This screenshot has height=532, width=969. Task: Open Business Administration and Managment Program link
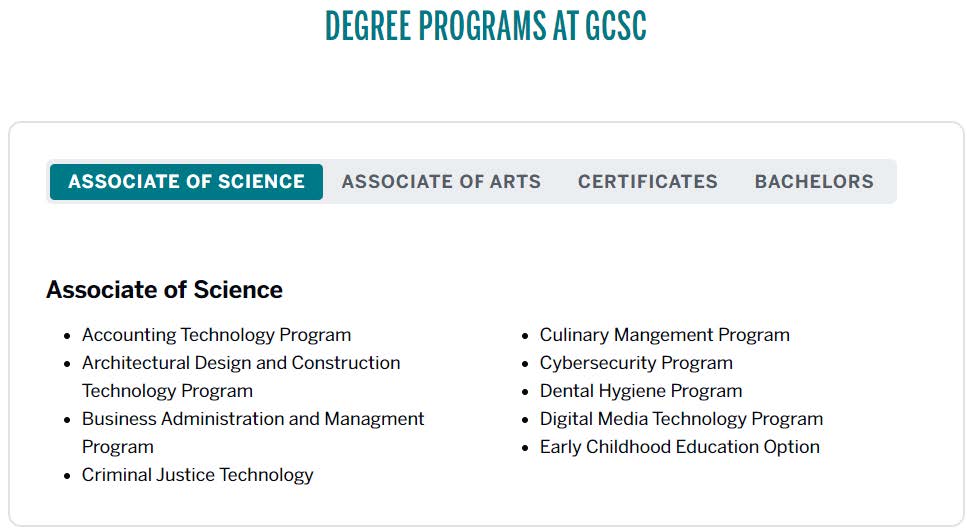coord(253,419)
